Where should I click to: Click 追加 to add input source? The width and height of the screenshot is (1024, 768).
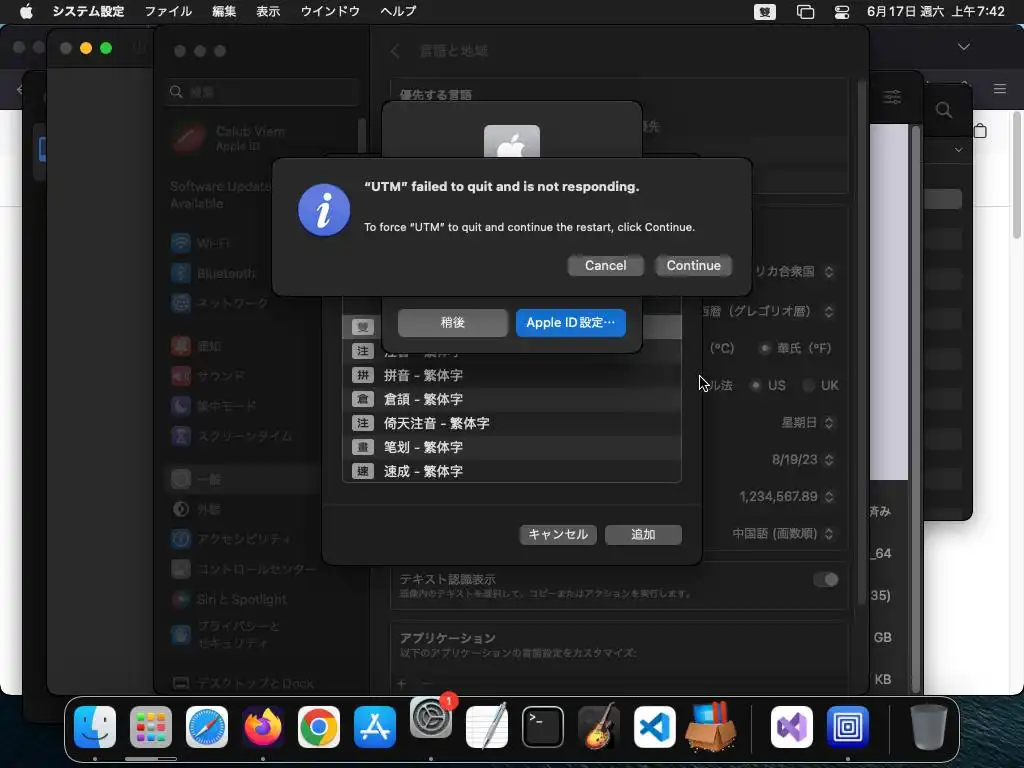tap(643, 534)
